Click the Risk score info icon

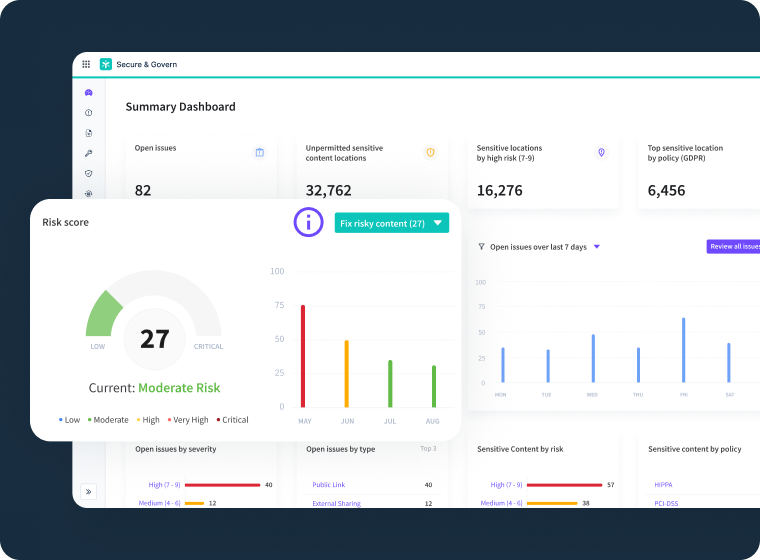click(308, 222)
